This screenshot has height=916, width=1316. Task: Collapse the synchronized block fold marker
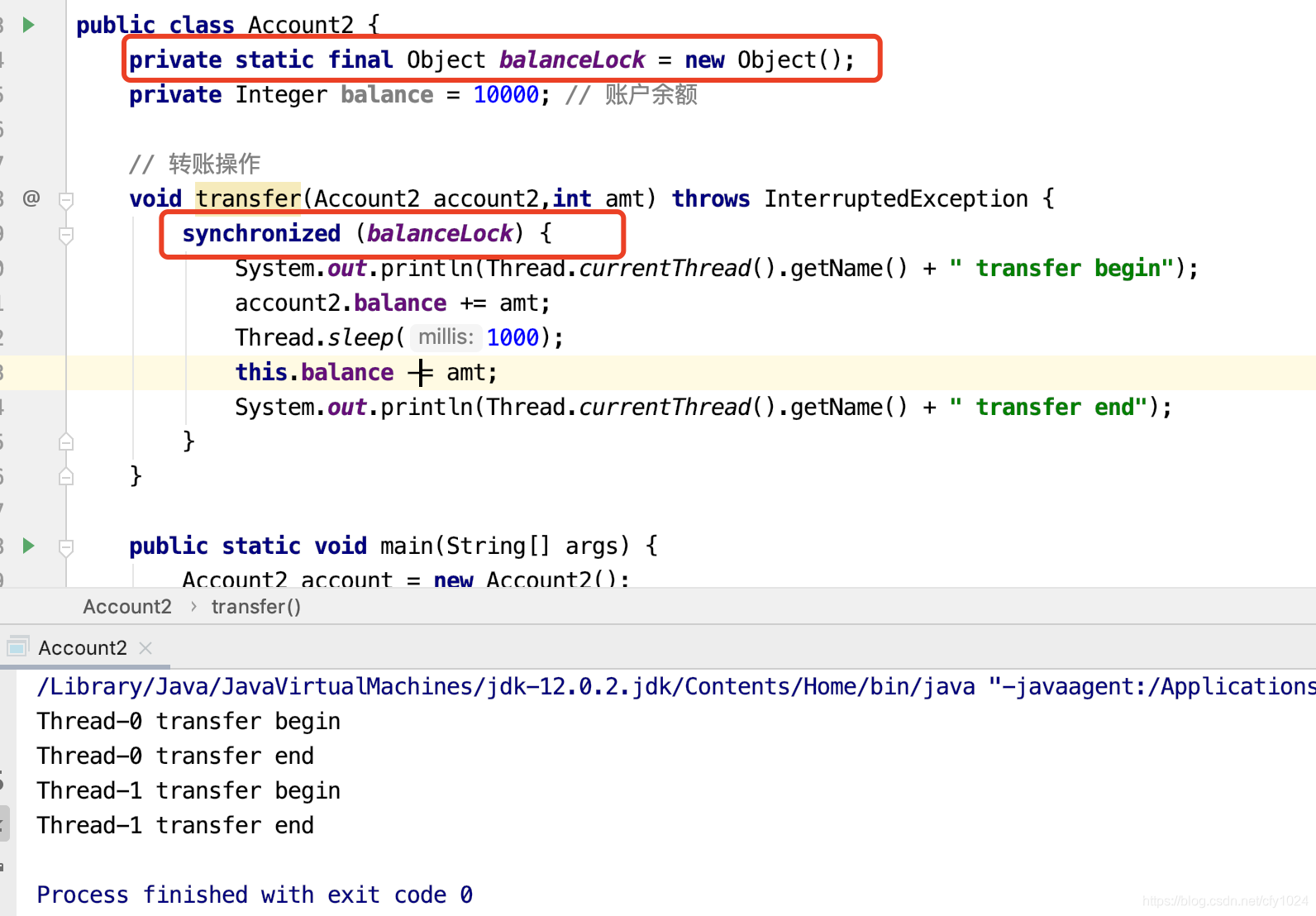[66, 235]
